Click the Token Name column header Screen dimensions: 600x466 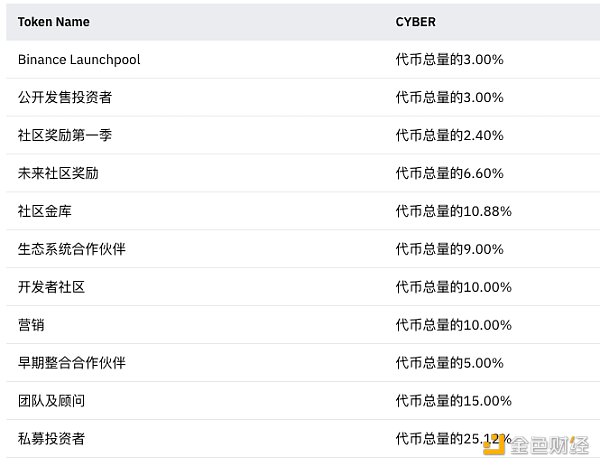tap(53, 21)
